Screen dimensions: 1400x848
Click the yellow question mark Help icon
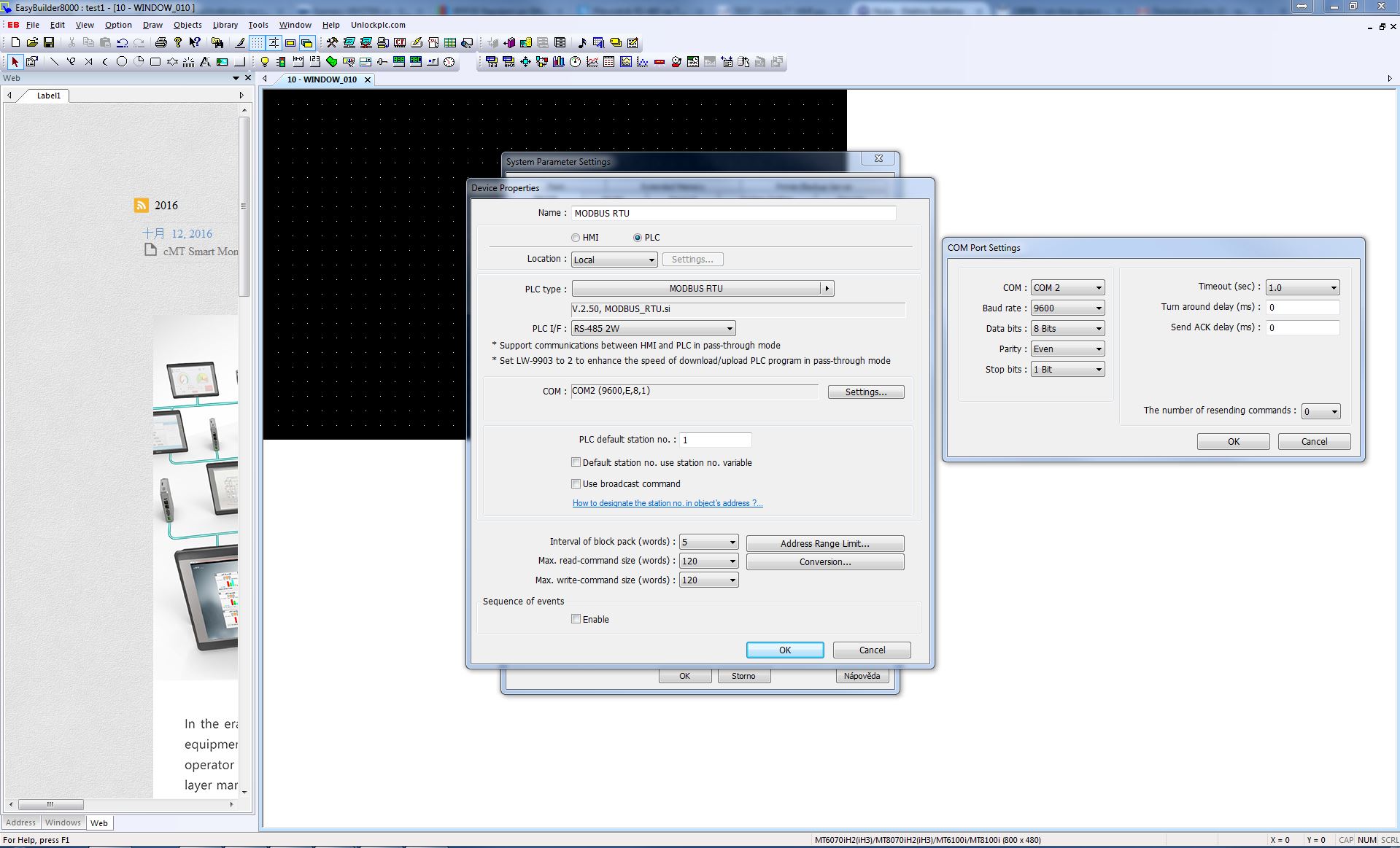coord(178,43)
